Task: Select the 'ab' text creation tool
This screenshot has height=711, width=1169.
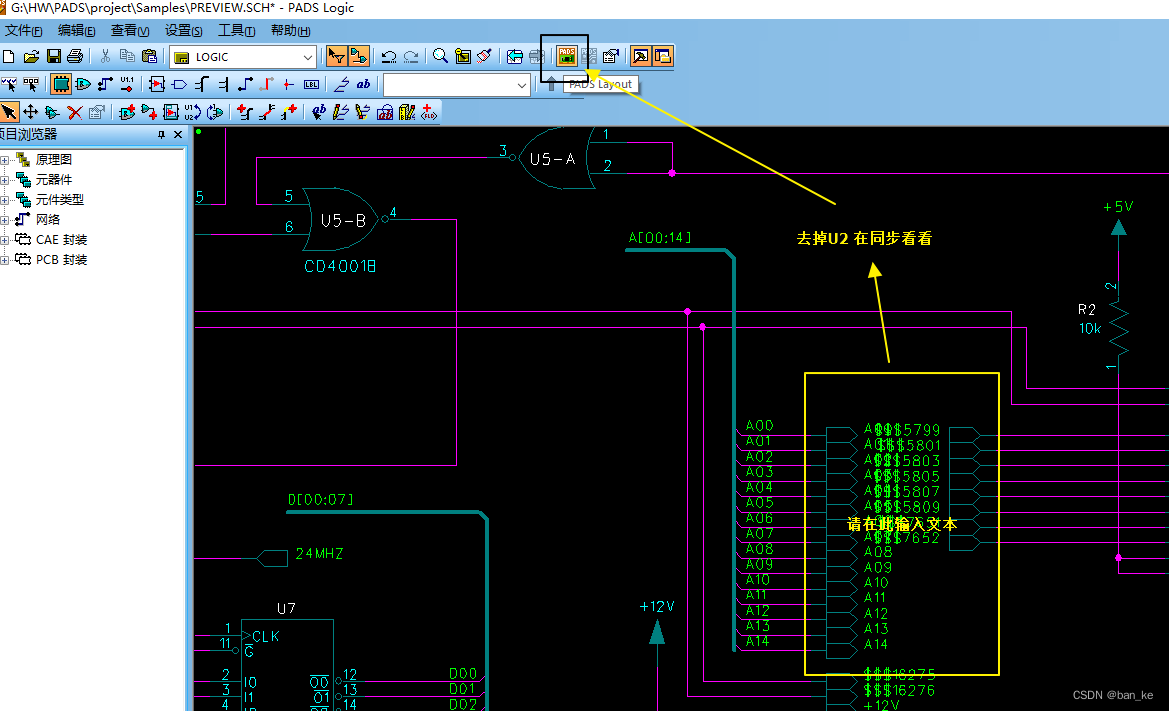Action: pyautogui.click(x=363, y=84)
